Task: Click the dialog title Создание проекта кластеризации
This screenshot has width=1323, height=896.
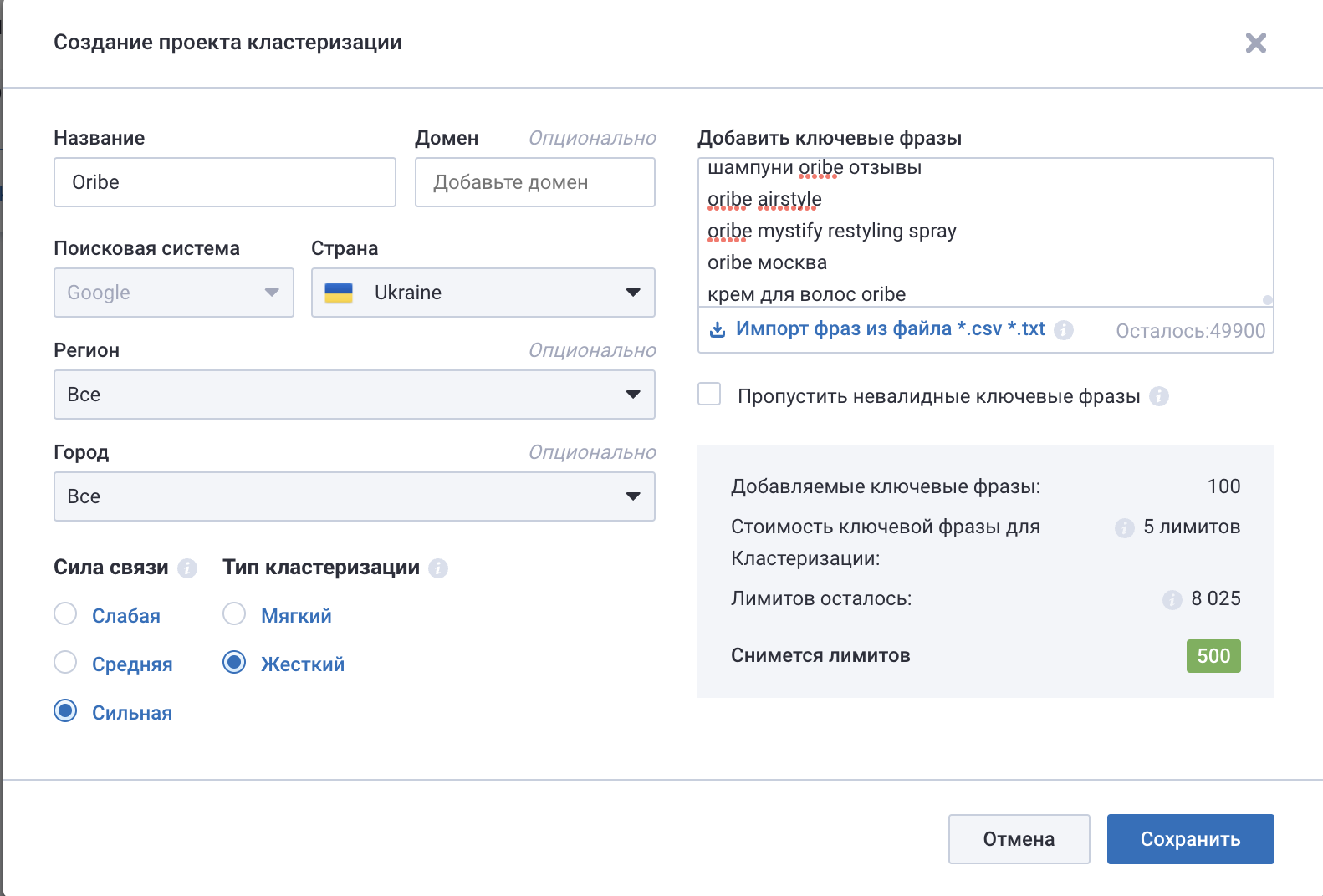Action: click(227, 43)
